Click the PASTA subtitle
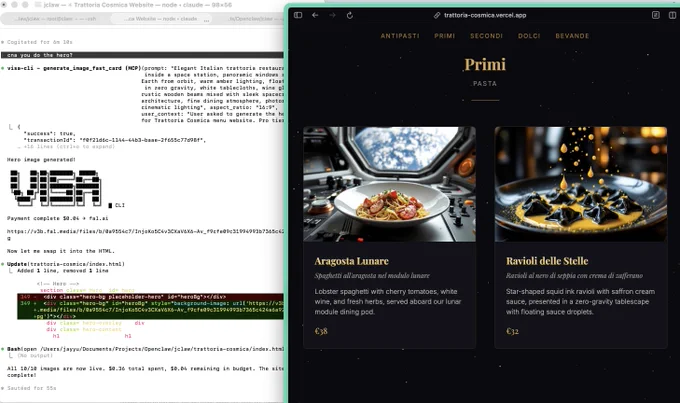 tap(485, 84)
